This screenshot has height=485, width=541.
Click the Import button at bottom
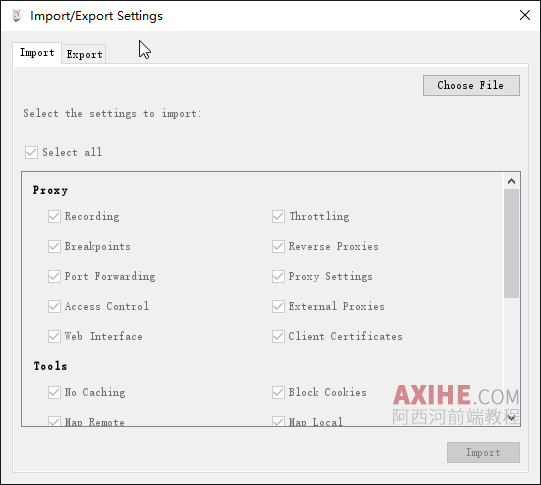(483, 452)
